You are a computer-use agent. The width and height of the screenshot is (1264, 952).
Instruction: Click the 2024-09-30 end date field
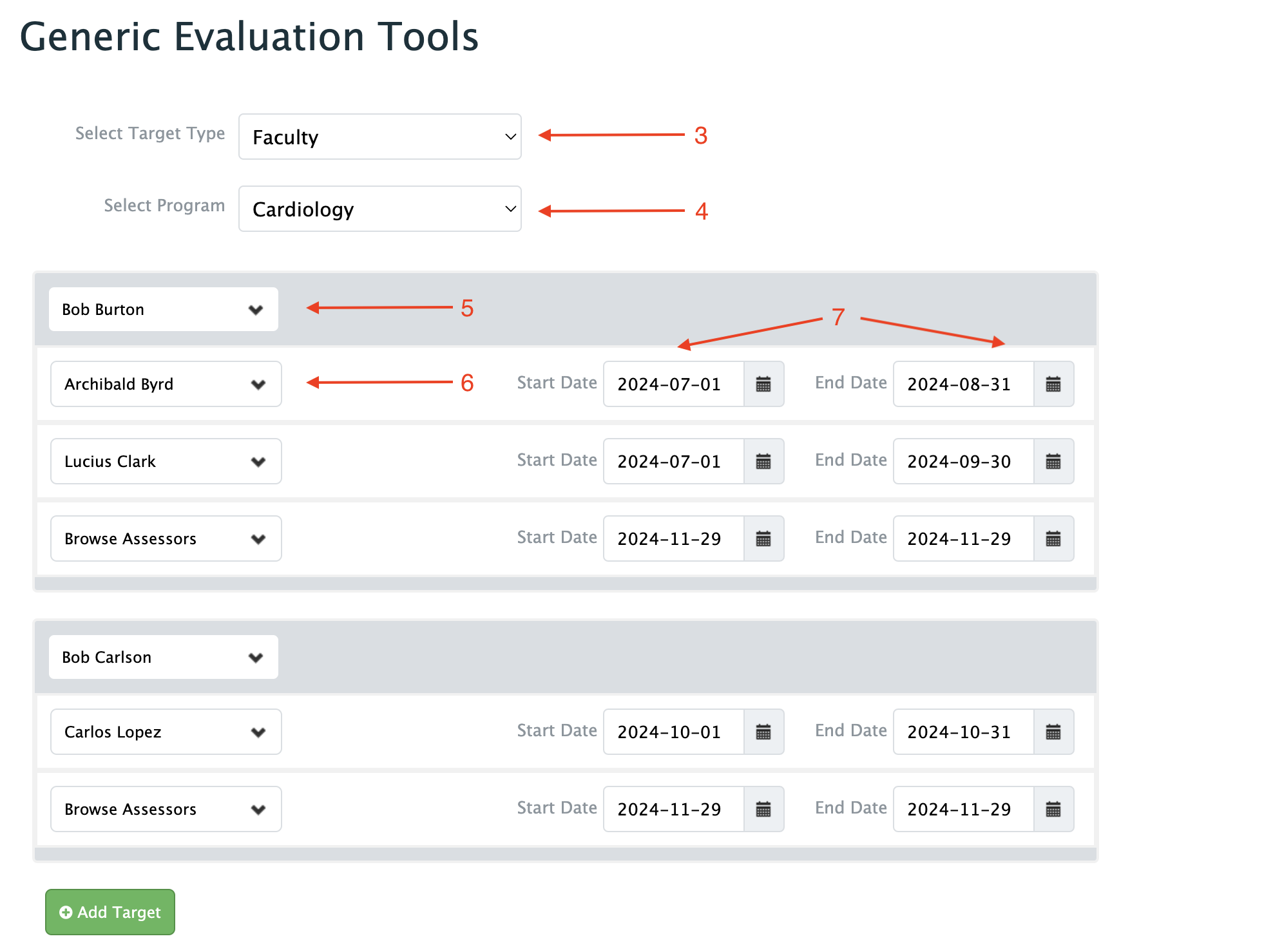pos(963,462)
